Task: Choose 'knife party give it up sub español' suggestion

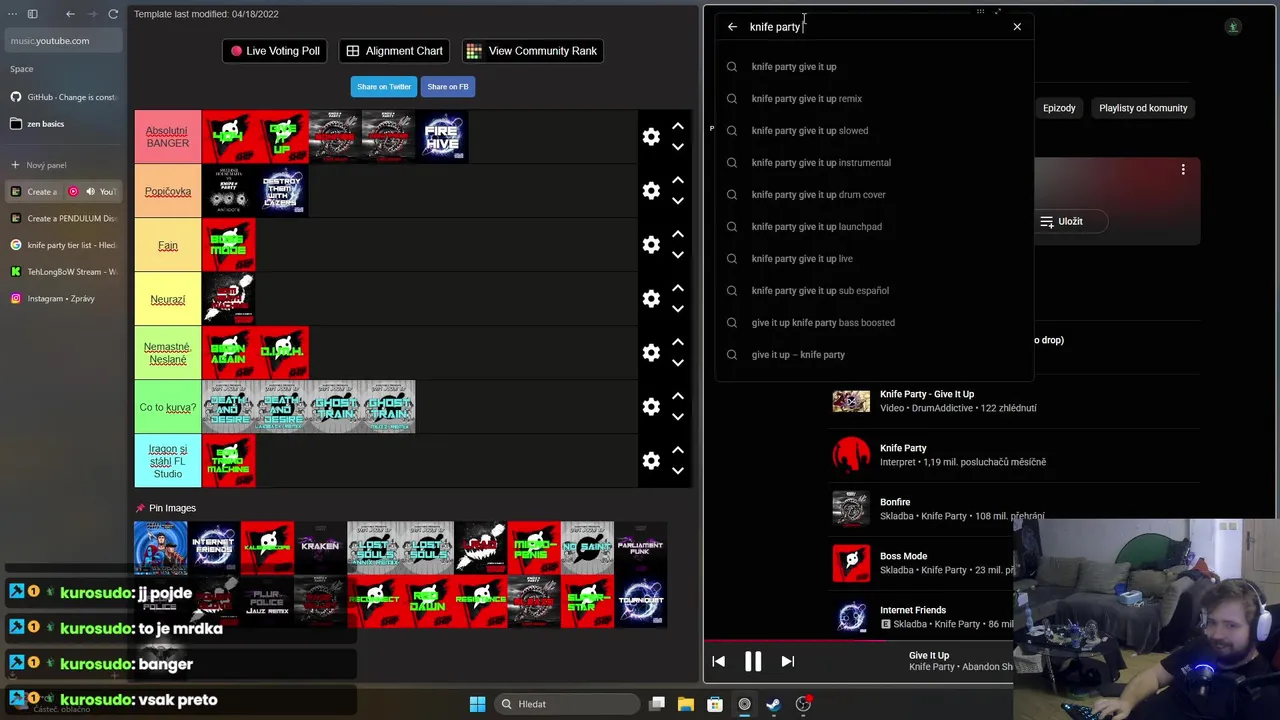Action: pos(874,291)
